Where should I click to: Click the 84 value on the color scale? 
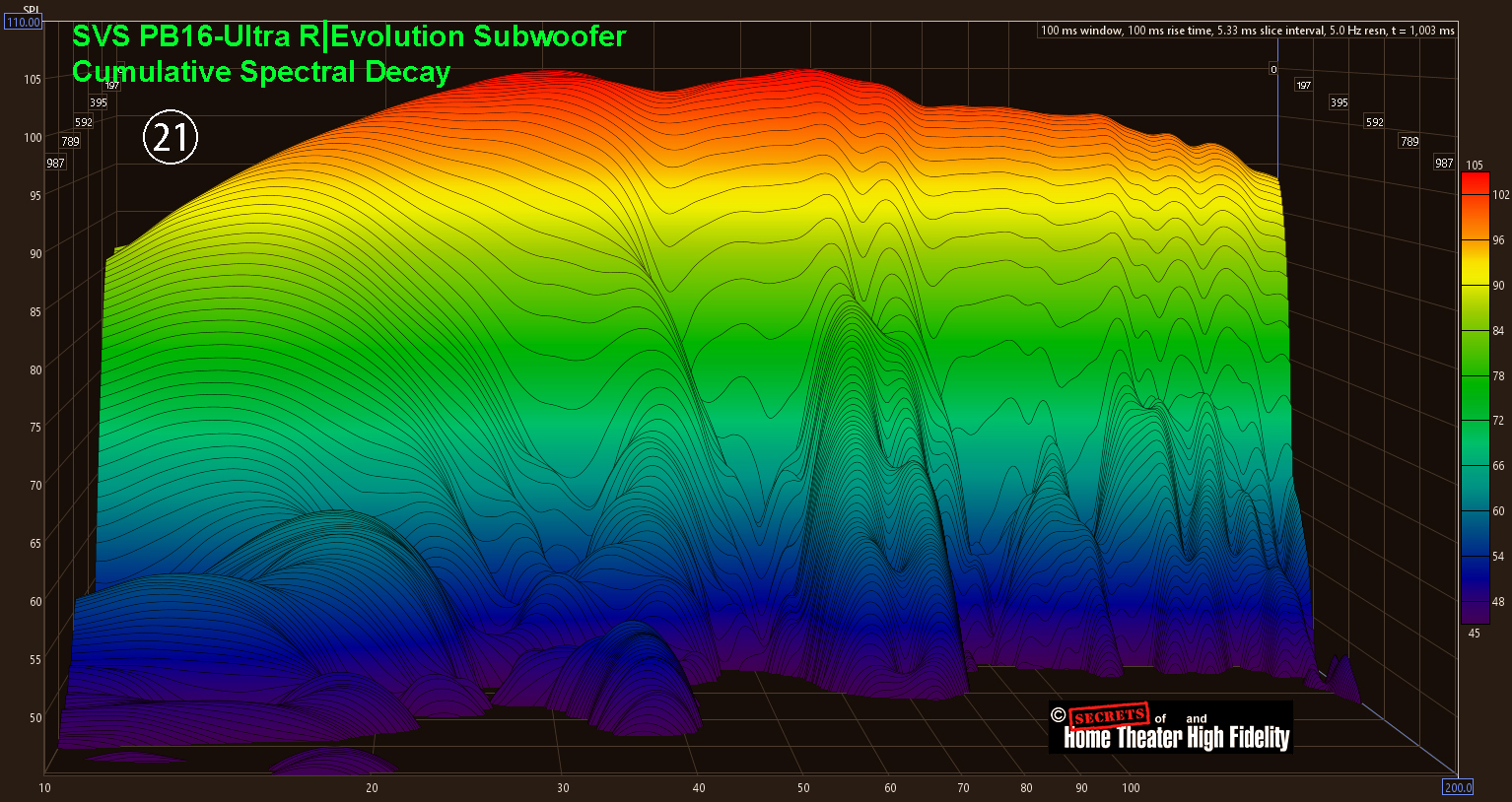[x=1499, y=331]
